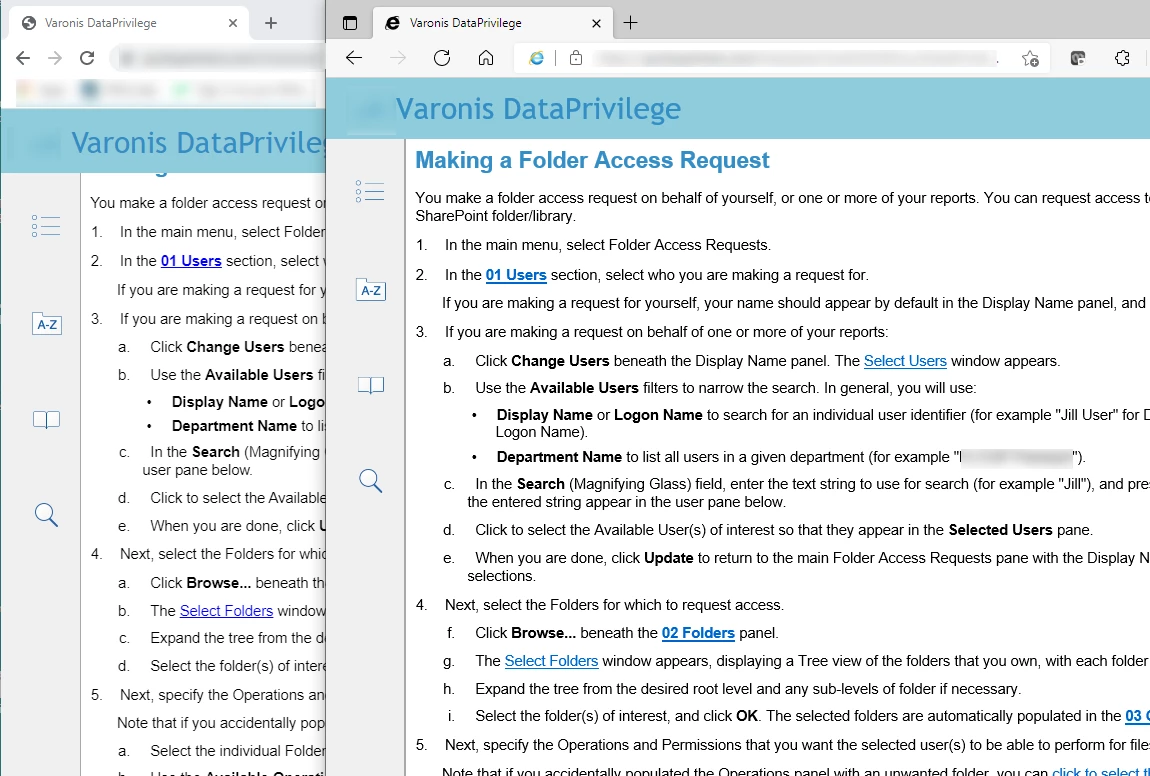Open the Select Folders link in Edge window
This screenshot has width=1150, height=776.
(552, 661)
